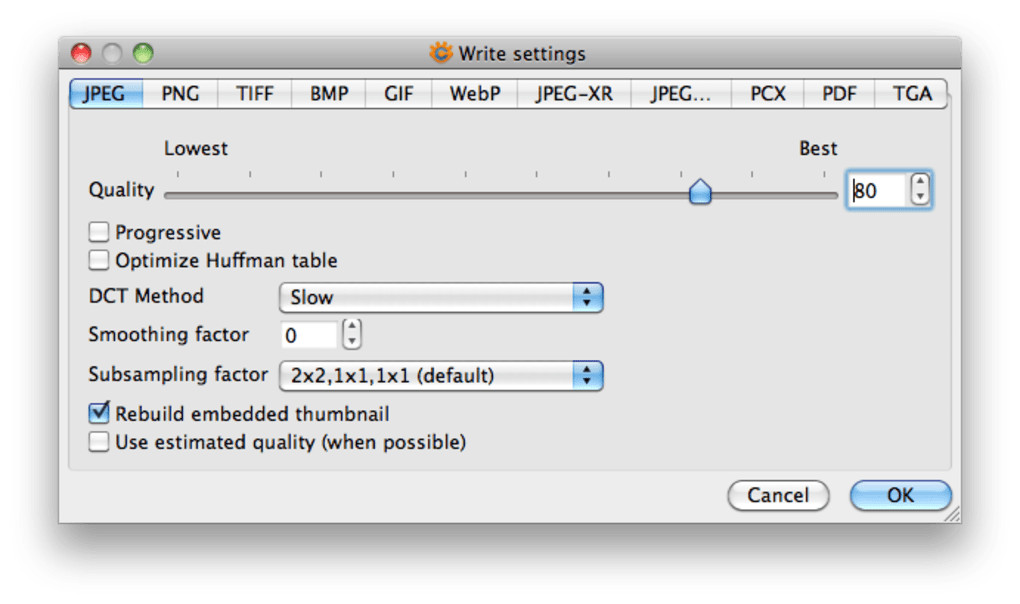Uncheck Rebuild embedded thumbnail
1020x604 pixels.
click(98, 413)
